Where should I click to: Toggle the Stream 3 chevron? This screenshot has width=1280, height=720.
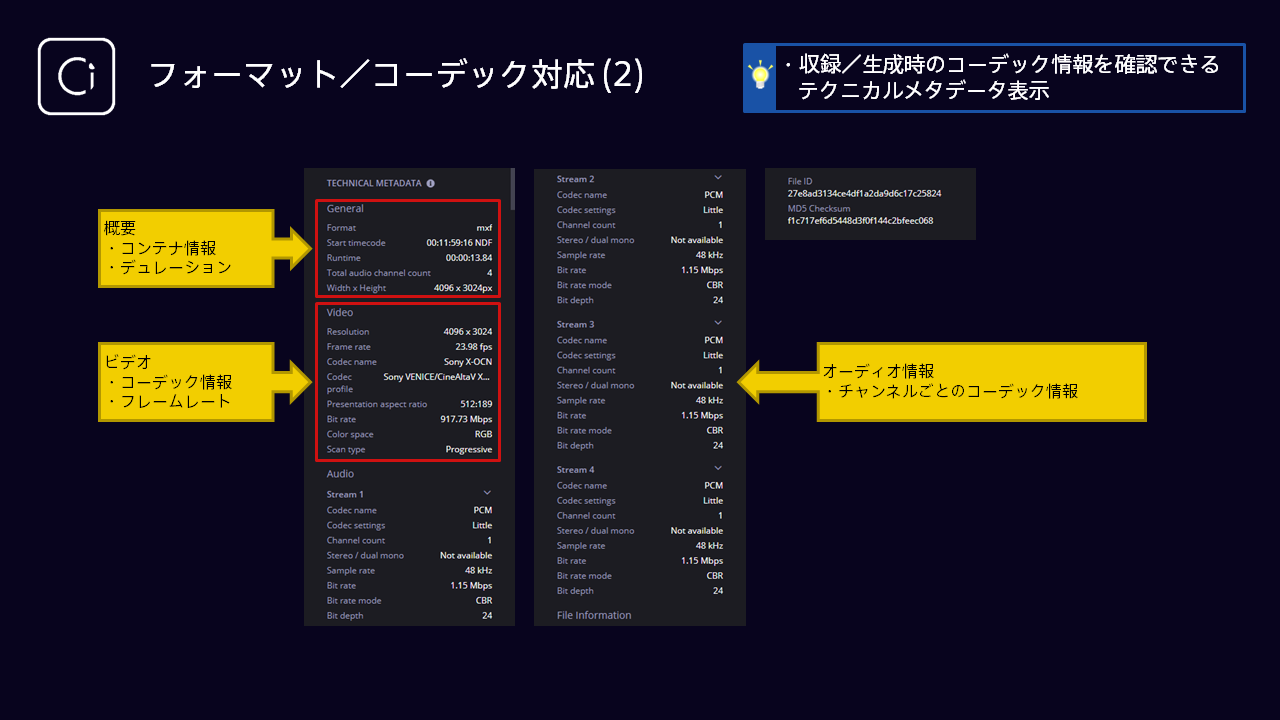tap(717, 323)
